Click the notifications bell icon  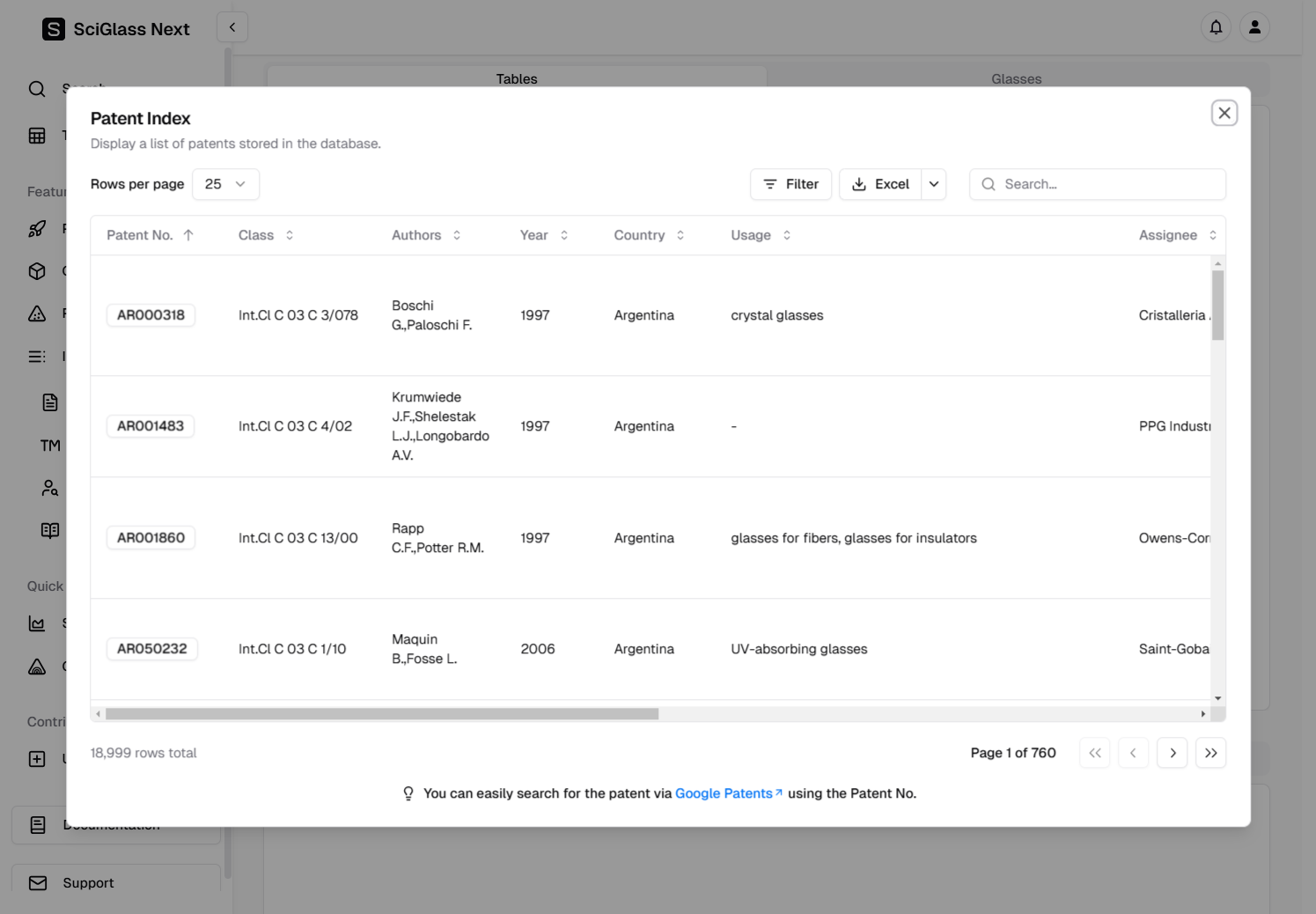(1216, 27)
